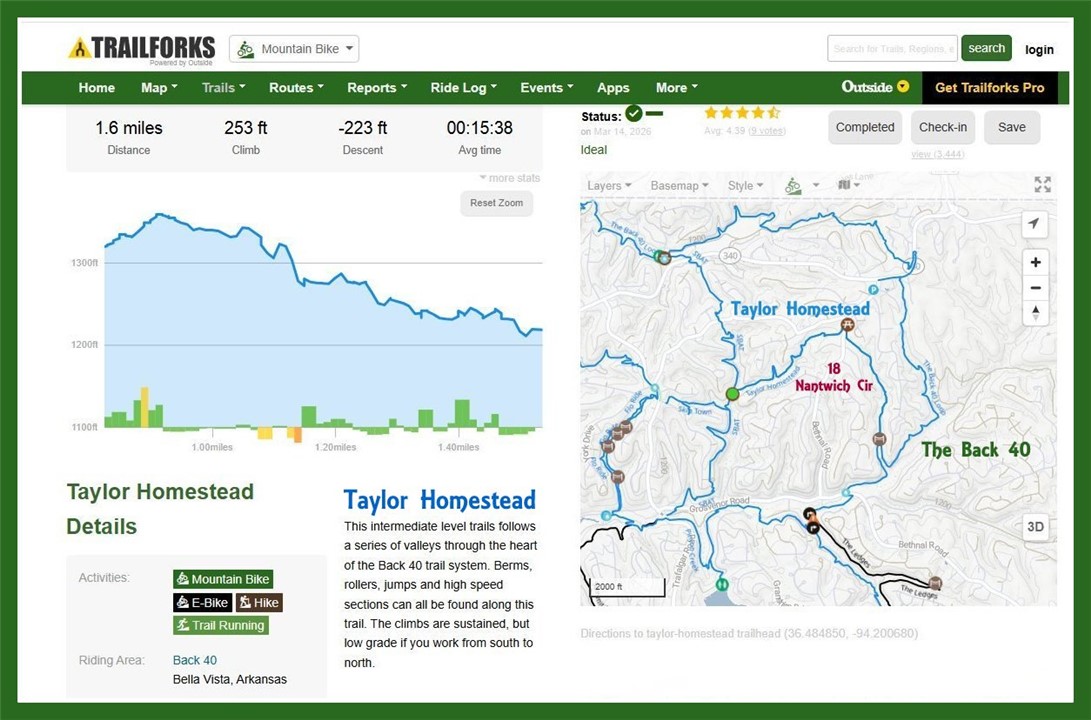Click the orange grade bar in elevation chart
Image resolution: width=1091 pixels, height=720 pixels.
[x=298, y=435]
